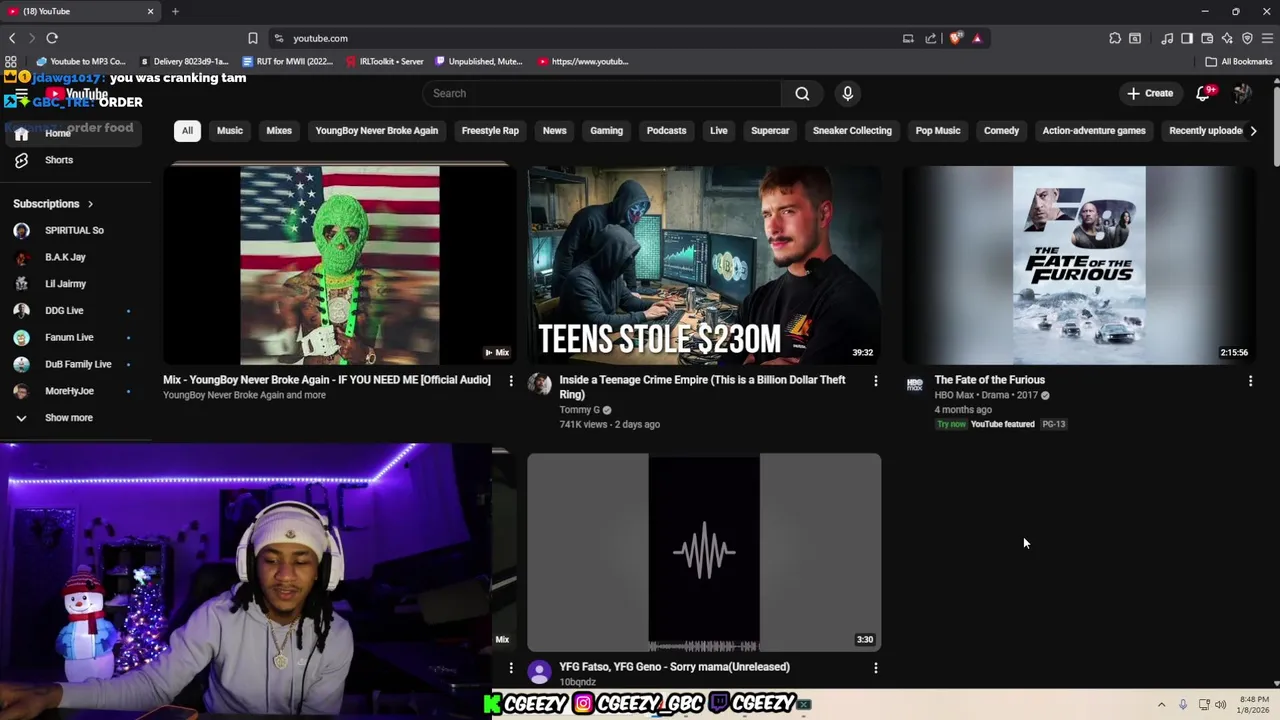The width and height of the screenshot is (1280, 720).
Task: Open the Brave Wallet icon
Action: [1207, 38]
